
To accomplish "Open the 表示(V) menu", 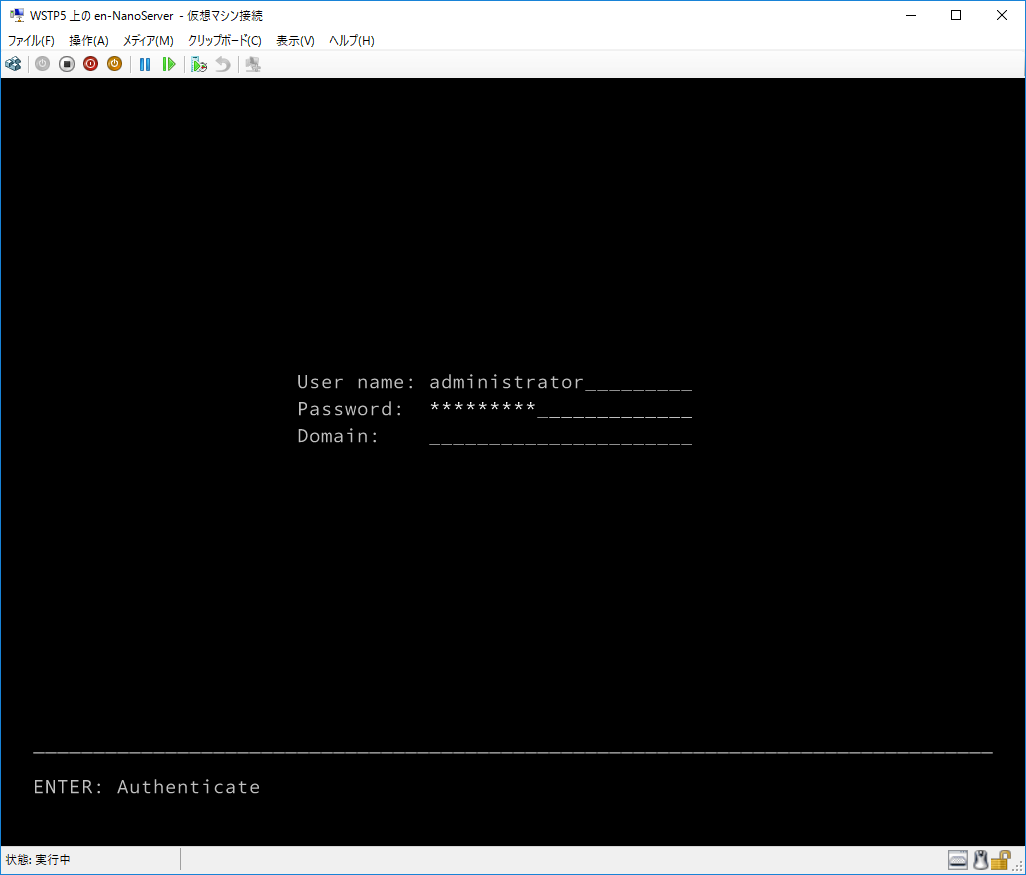I will [295, 41].
